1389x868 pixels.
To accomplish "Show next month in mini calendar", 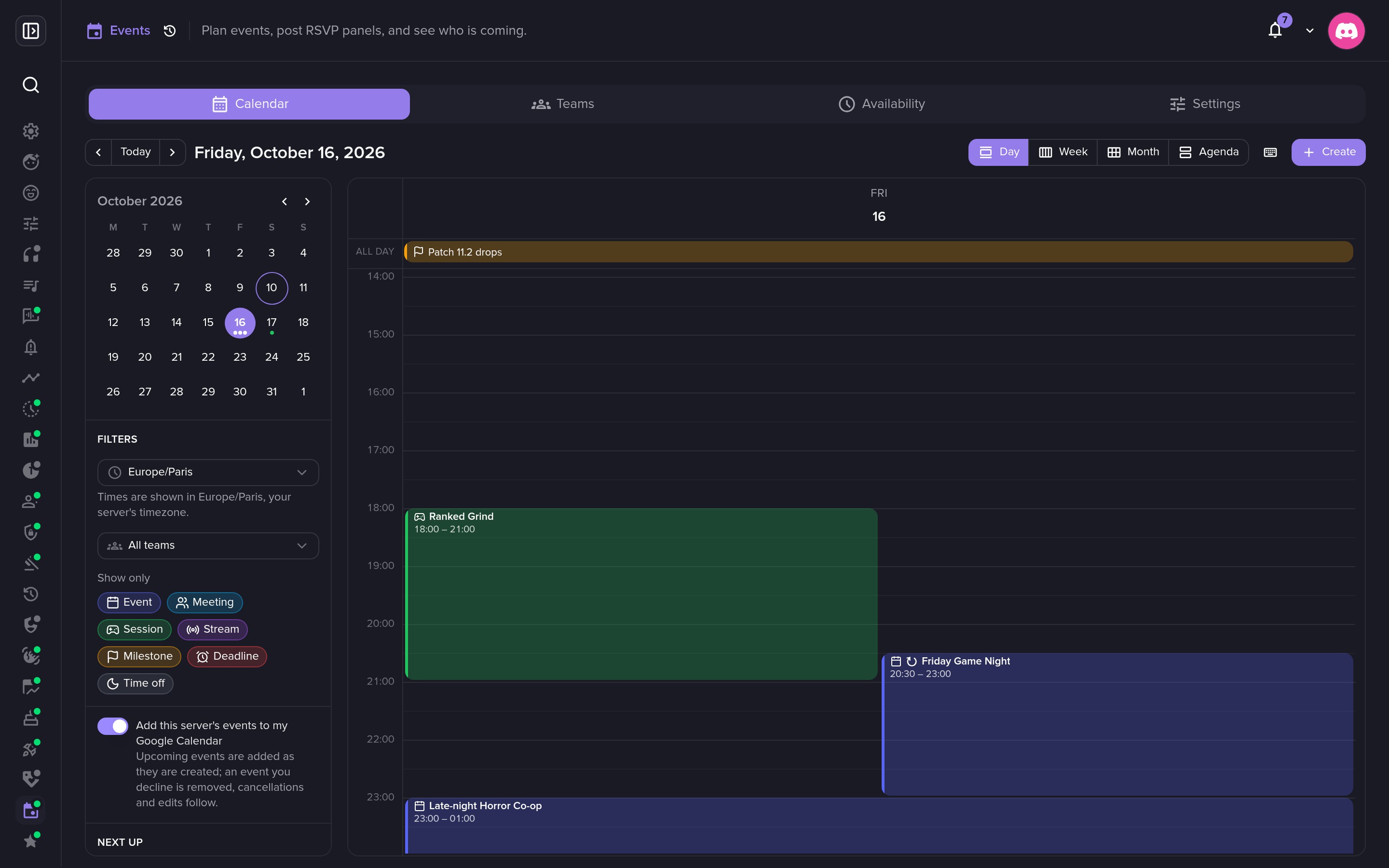I will (x=307, y=202).
